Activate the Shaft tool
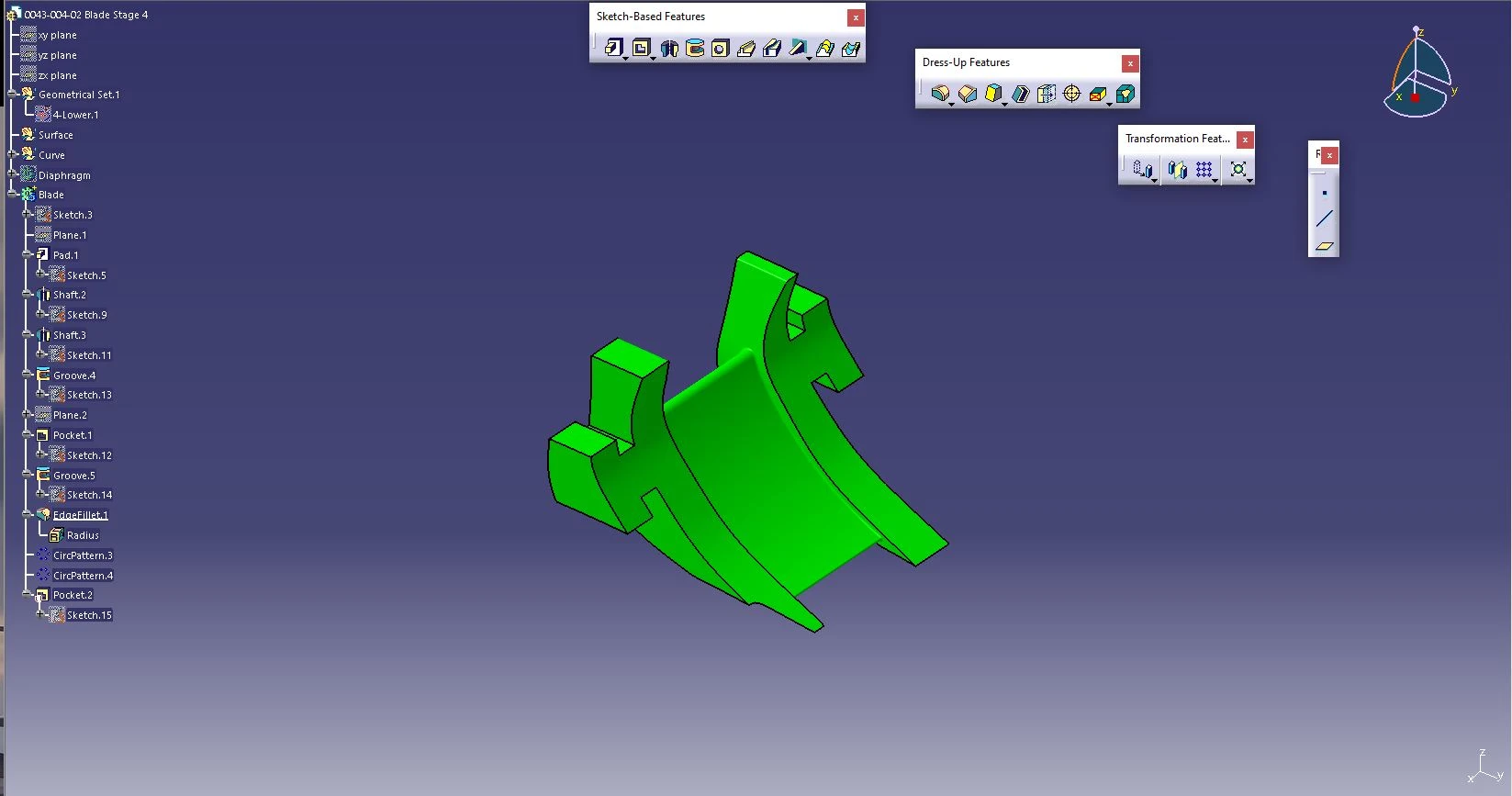1512x796 pixels. 669,49
